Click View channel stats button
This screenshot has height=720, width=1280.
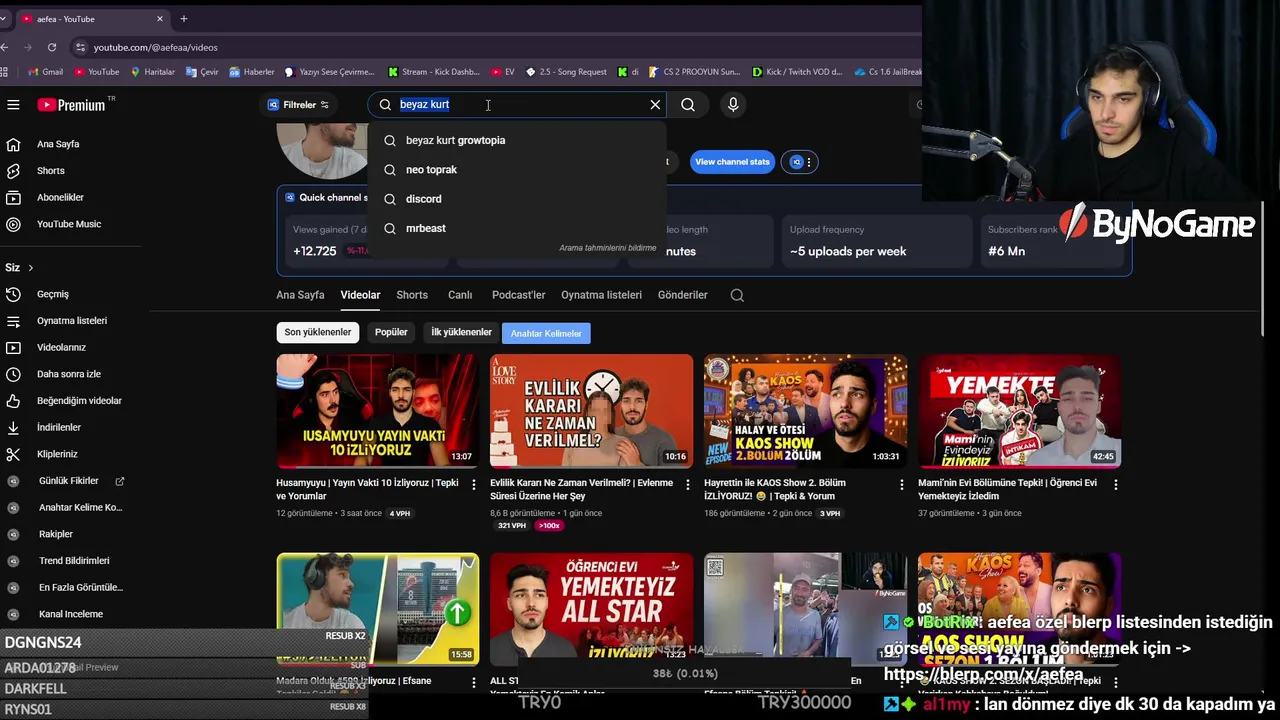coord(732,162)
